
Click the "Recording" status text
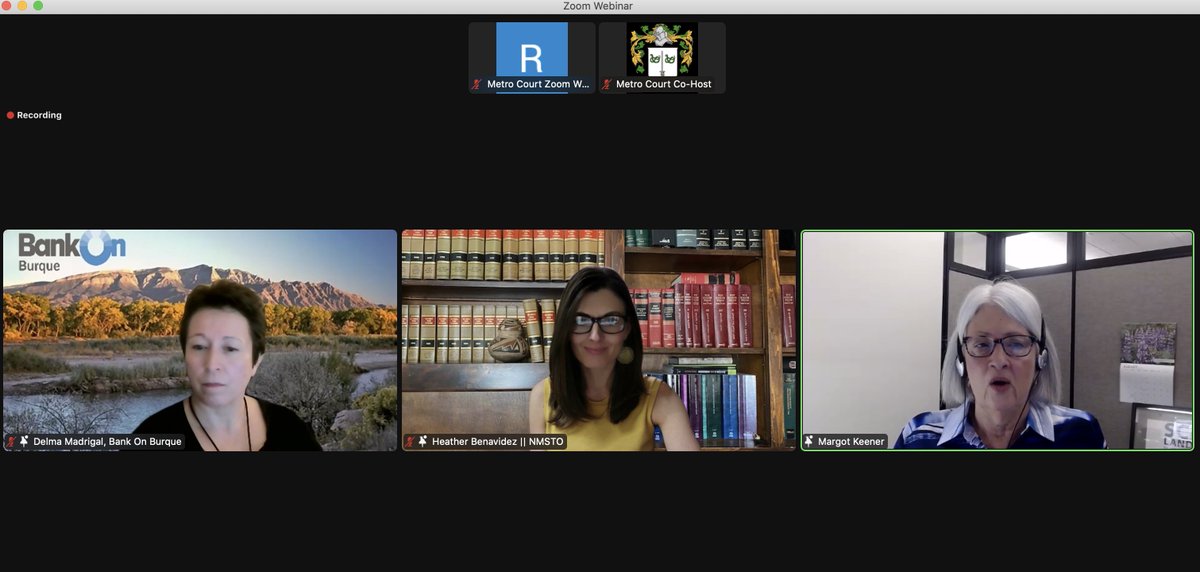tap(39, 115)
